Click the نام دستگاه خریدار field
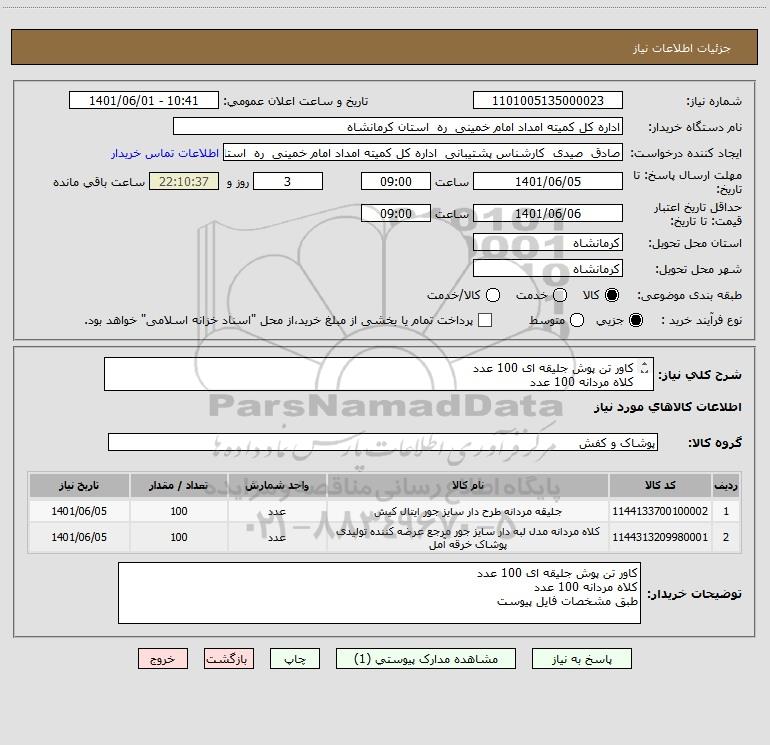This screenshot has height=745, width=770. tap(398, 127)
